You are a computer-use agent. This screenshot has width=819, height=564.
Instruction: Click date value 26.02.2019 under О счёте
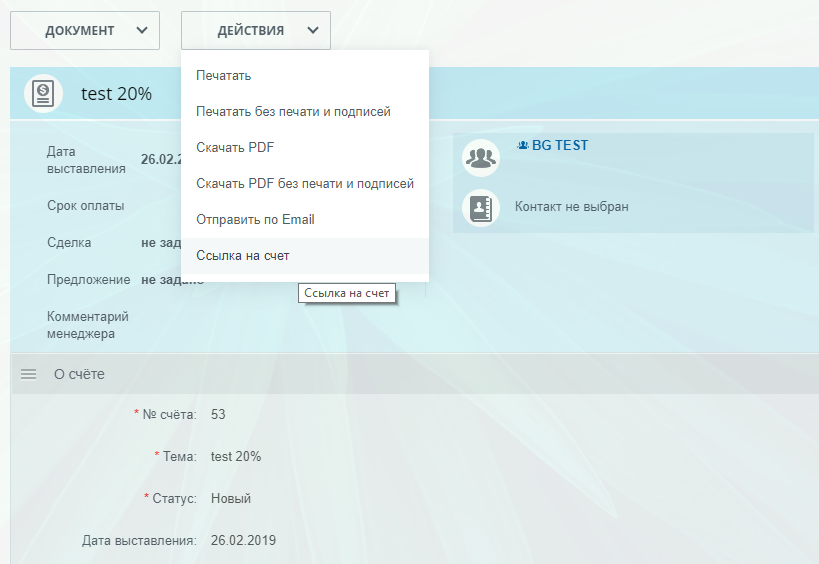pyautogui.click(x=243, y=540)
